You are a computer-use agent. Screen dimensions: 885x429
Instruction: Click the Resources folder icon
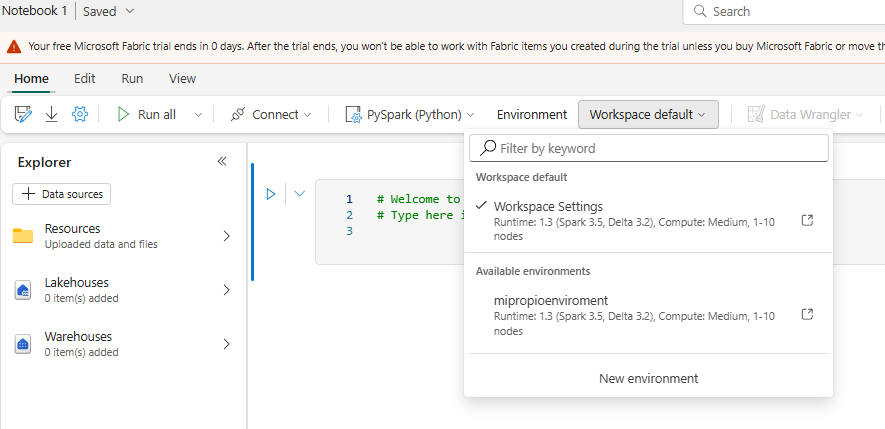23,236
